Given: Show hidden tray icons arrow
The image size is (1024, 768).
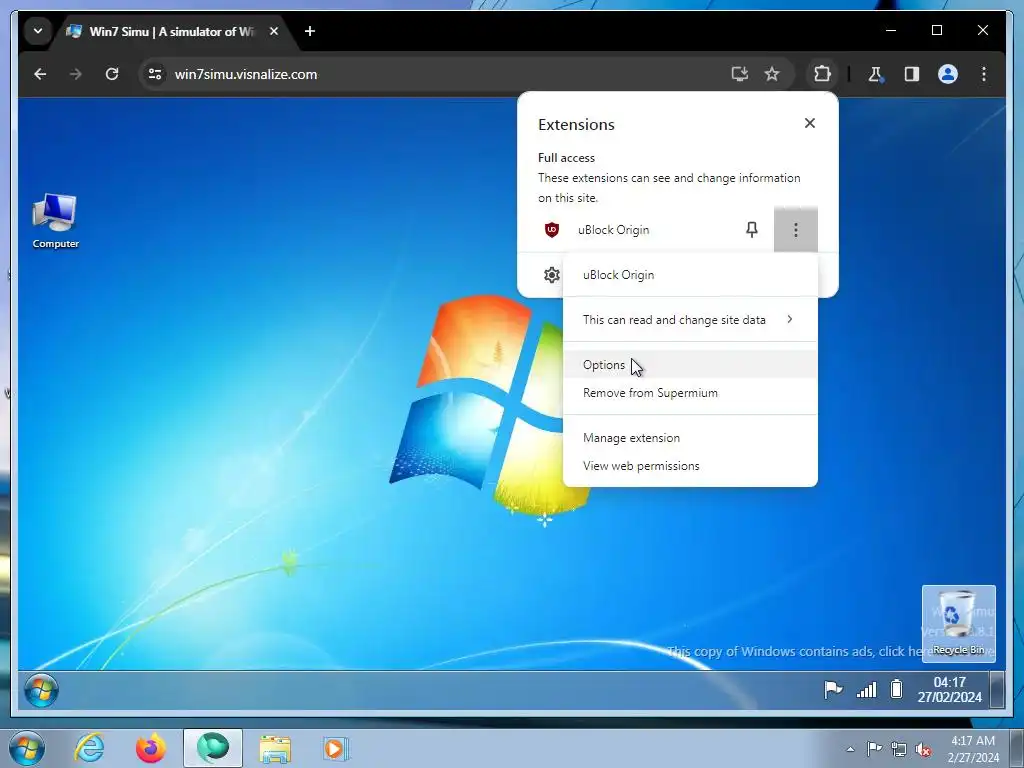Looking at the screenshot, I should pos(850,749).
